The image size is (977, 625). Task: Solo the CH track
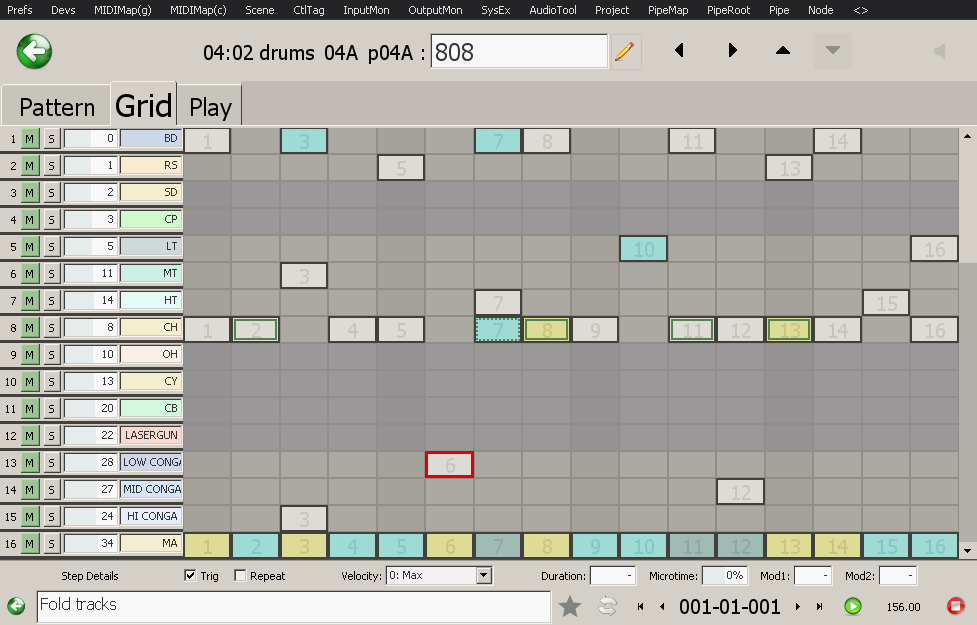(x=50, y=328)
